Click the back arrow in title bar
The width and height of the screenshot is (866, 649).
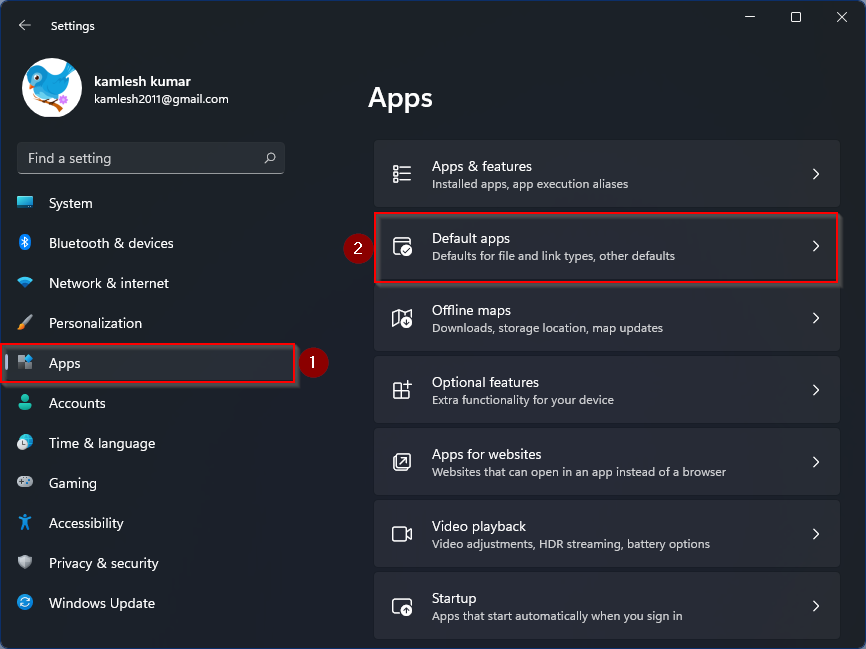(x=25, y=26)
